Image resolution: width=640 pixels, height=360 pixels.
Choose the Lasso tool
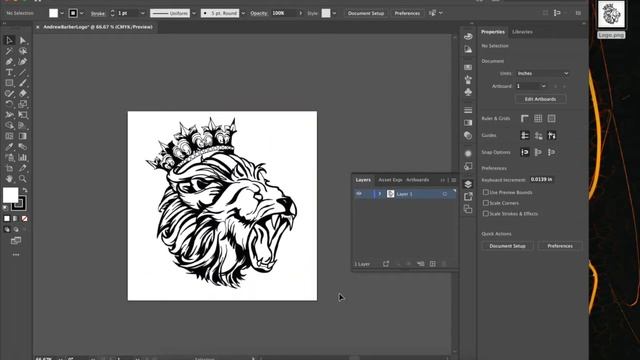click(x=22, y=51)
